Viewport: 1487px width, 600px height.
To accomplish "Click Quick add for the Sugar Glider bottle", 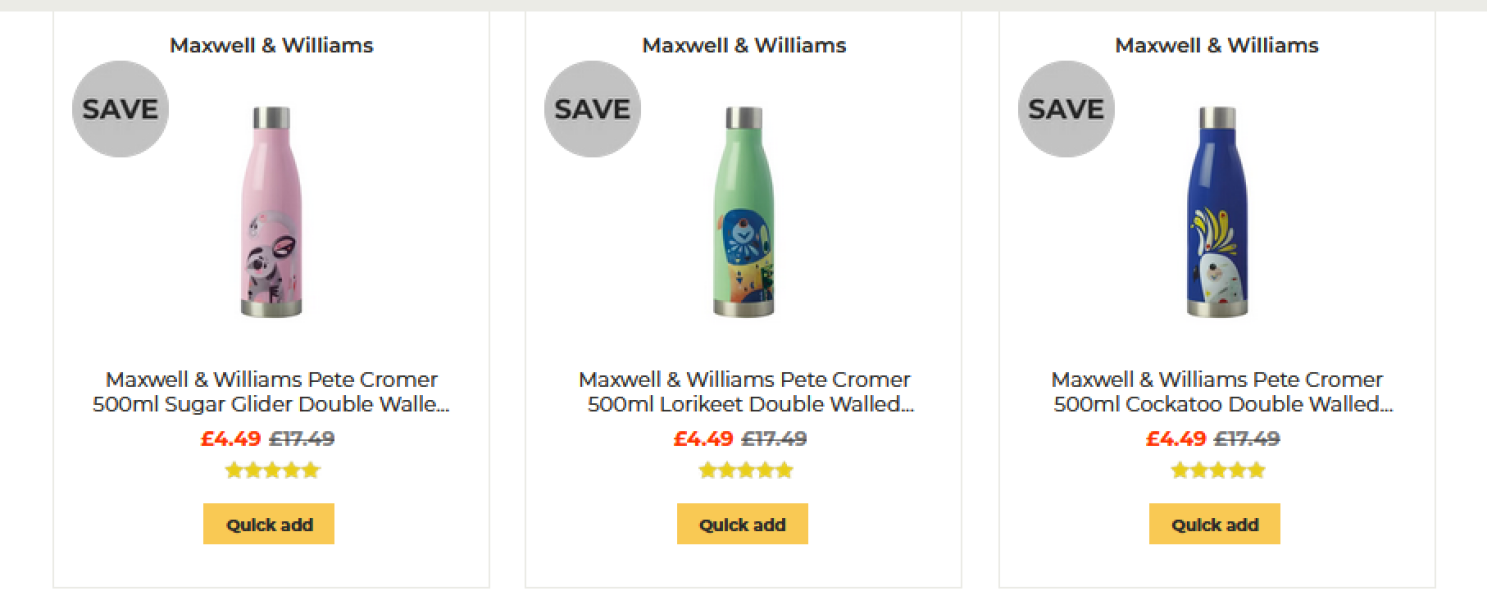I will (x=268, y=523).
